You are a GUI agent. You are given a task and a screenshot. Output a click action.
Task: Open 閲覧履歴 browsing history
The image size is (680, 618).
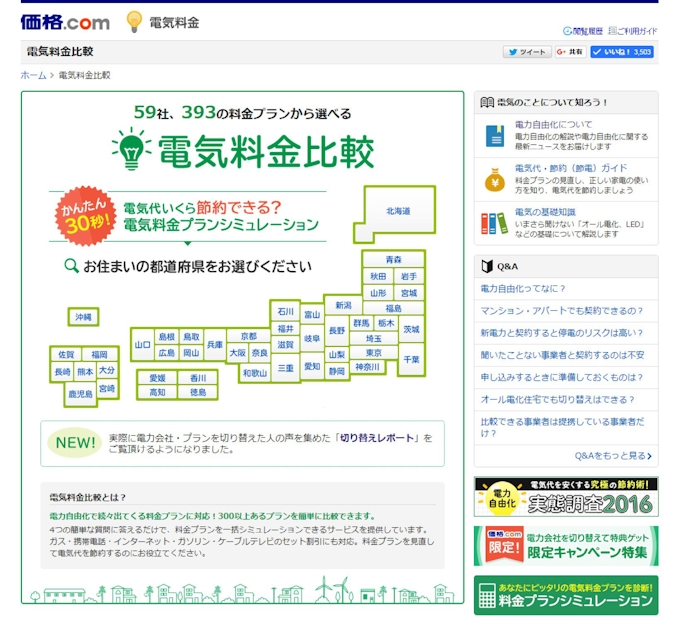[x=583, y=31]
